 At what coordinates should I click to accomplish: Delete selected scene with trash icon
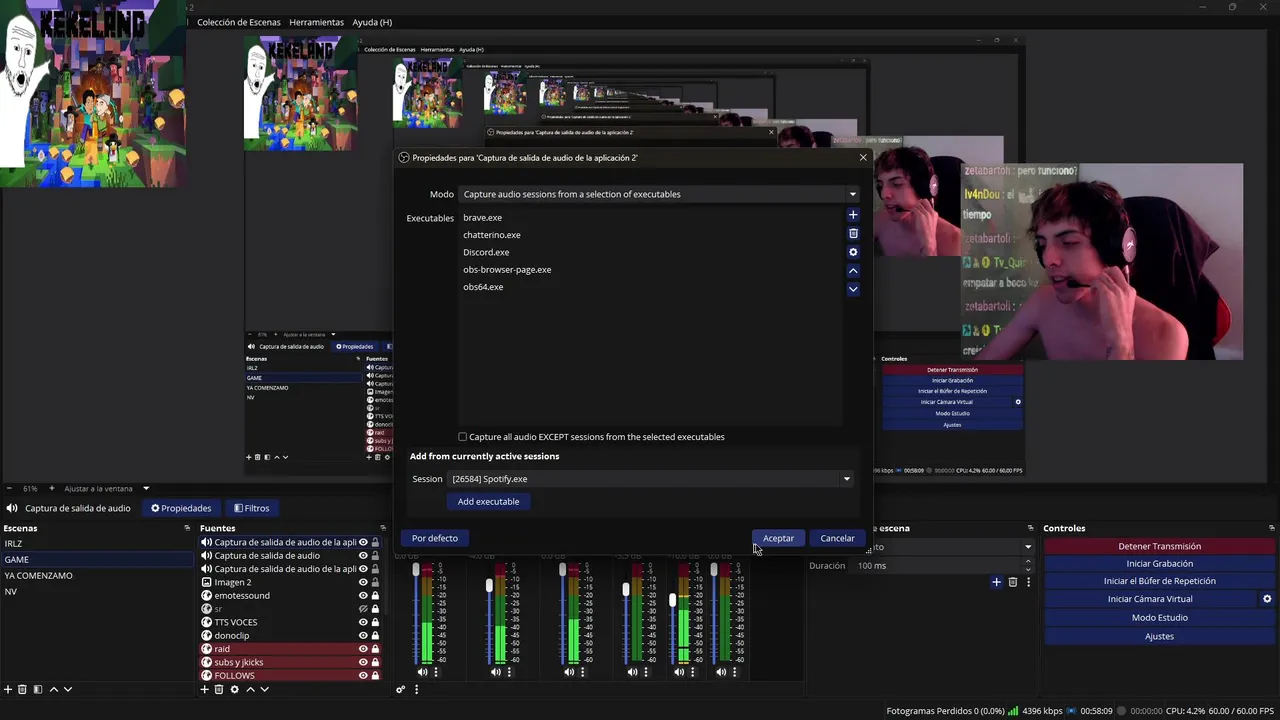click(23, 689)
